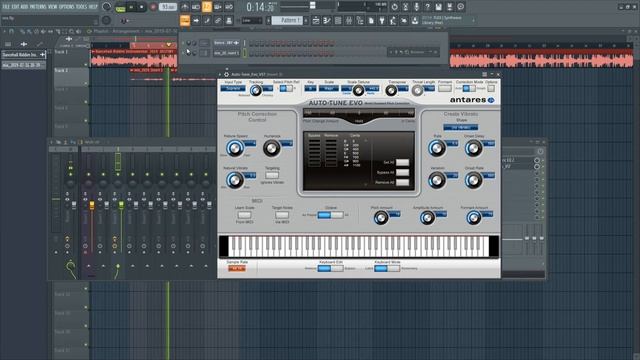
Task: Click the Bypass All button
Action: [402, 173]
